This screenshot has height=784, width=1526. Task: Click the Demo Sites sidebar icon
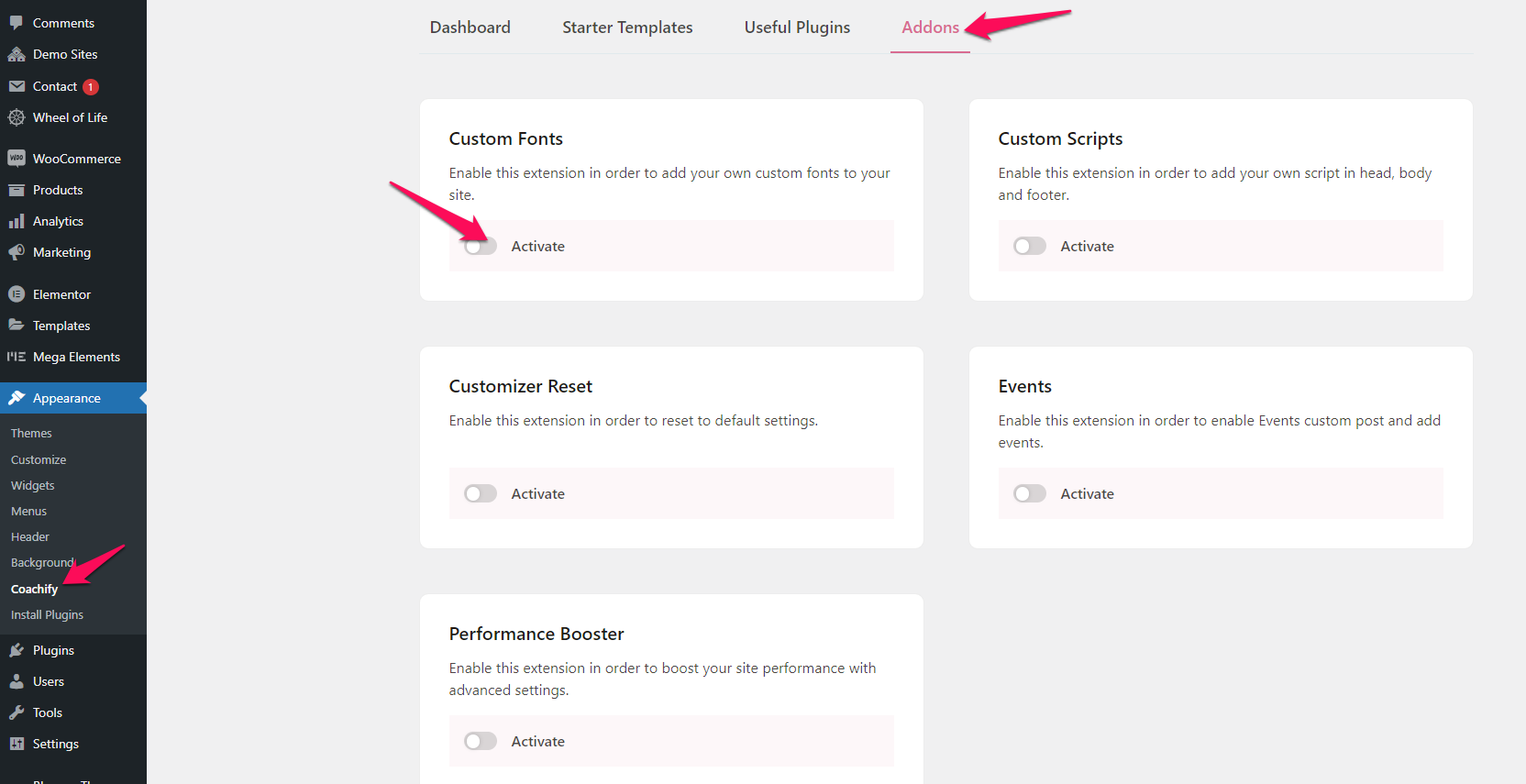click(x=17, y=54)
